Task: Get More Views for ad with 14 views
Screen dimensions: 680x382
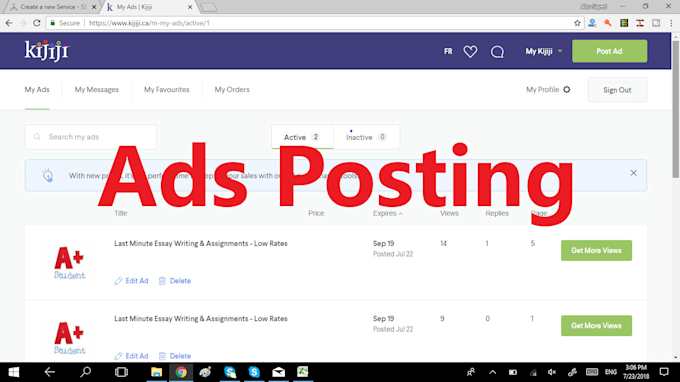Action: tap(596, 251)
